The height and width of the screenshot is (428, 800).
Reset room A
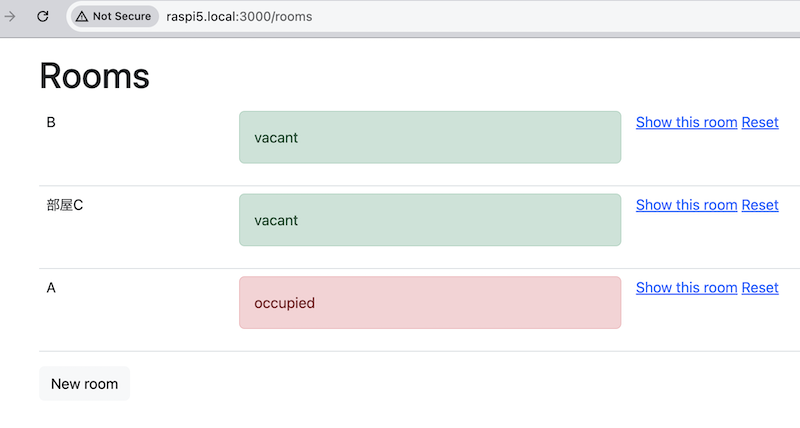click(x=759, y=288)
